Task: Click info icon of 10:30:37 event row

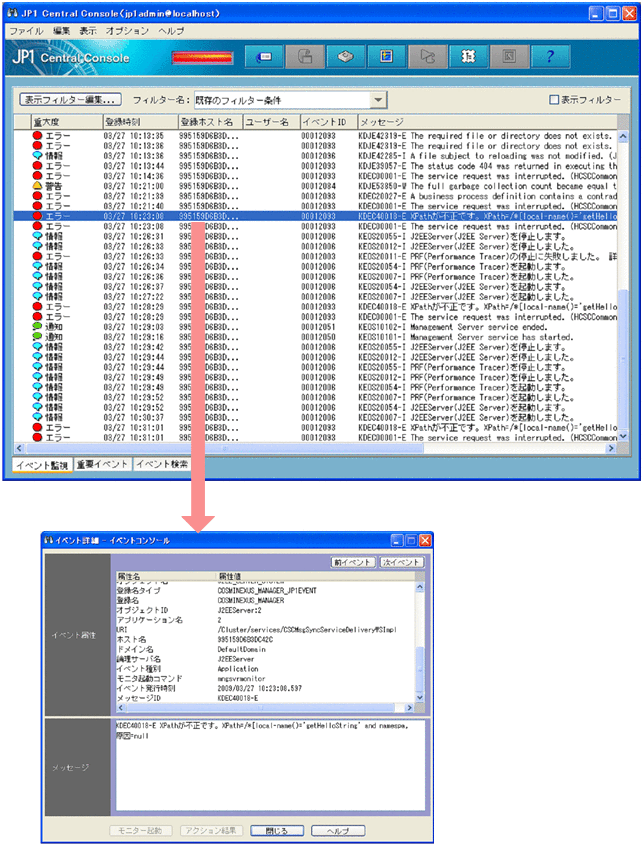Action: (x=37, y=417)
